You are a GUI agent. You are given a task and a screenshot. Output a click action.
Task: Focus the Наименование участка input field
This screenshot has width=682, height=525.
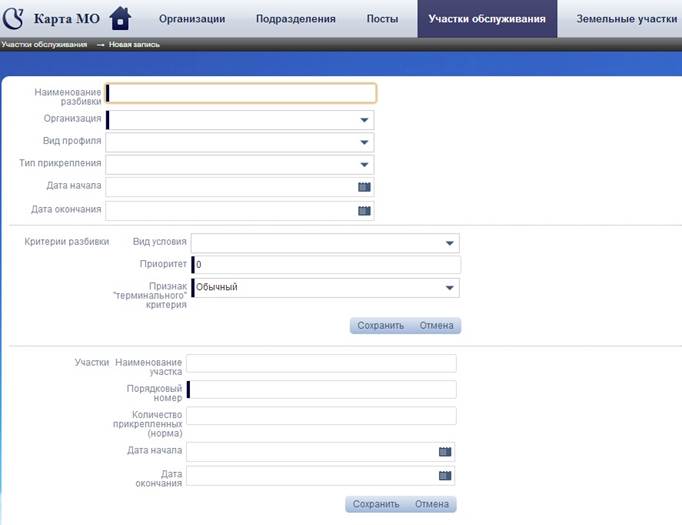click(321, 363)
